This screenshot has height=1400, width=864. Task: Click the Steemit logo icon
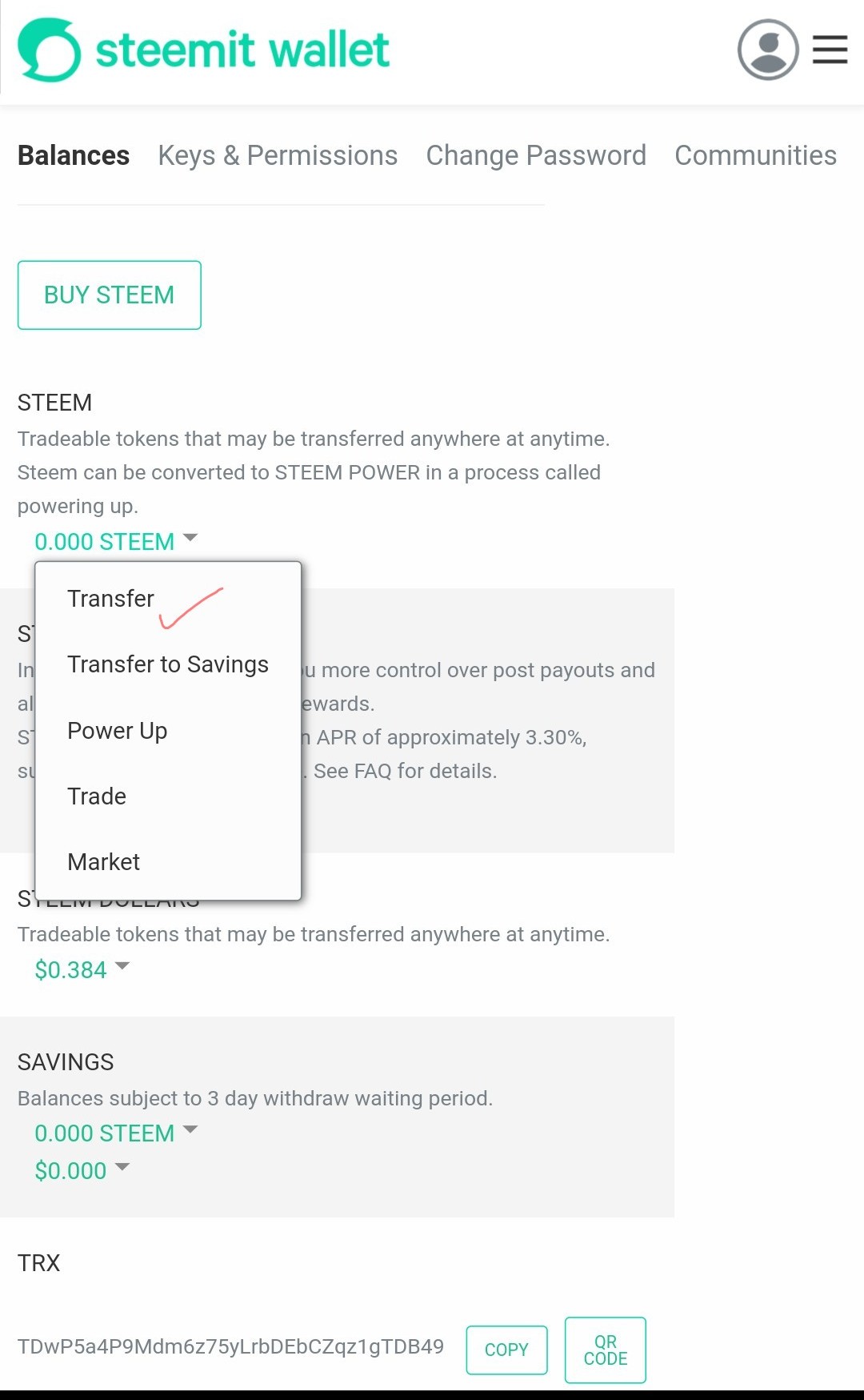(x=49, y=50)
